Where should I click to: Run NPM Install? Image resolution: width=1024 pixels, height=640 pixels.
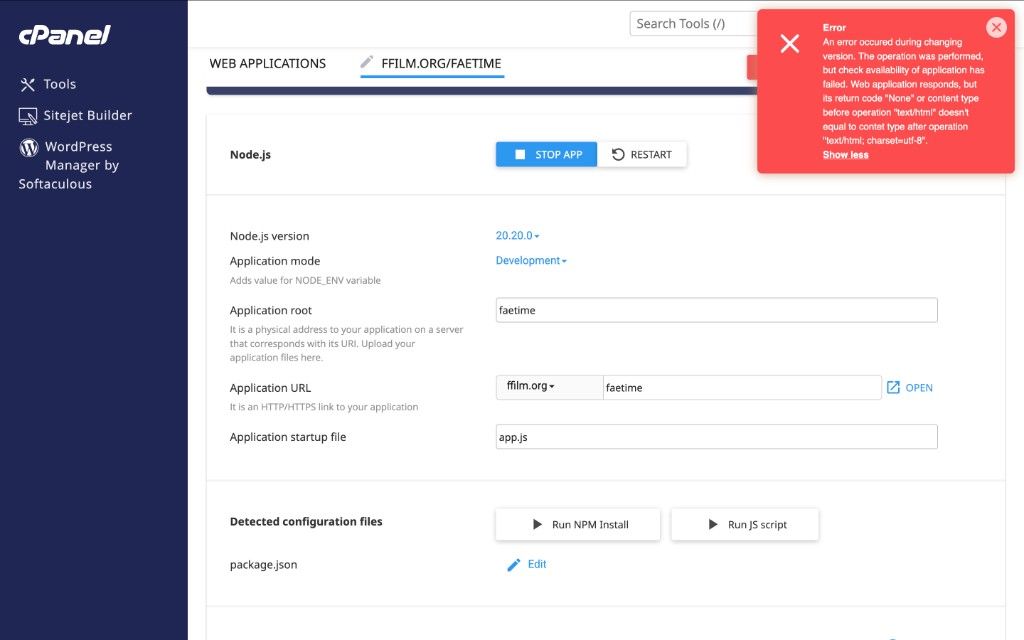pos(578,524)
